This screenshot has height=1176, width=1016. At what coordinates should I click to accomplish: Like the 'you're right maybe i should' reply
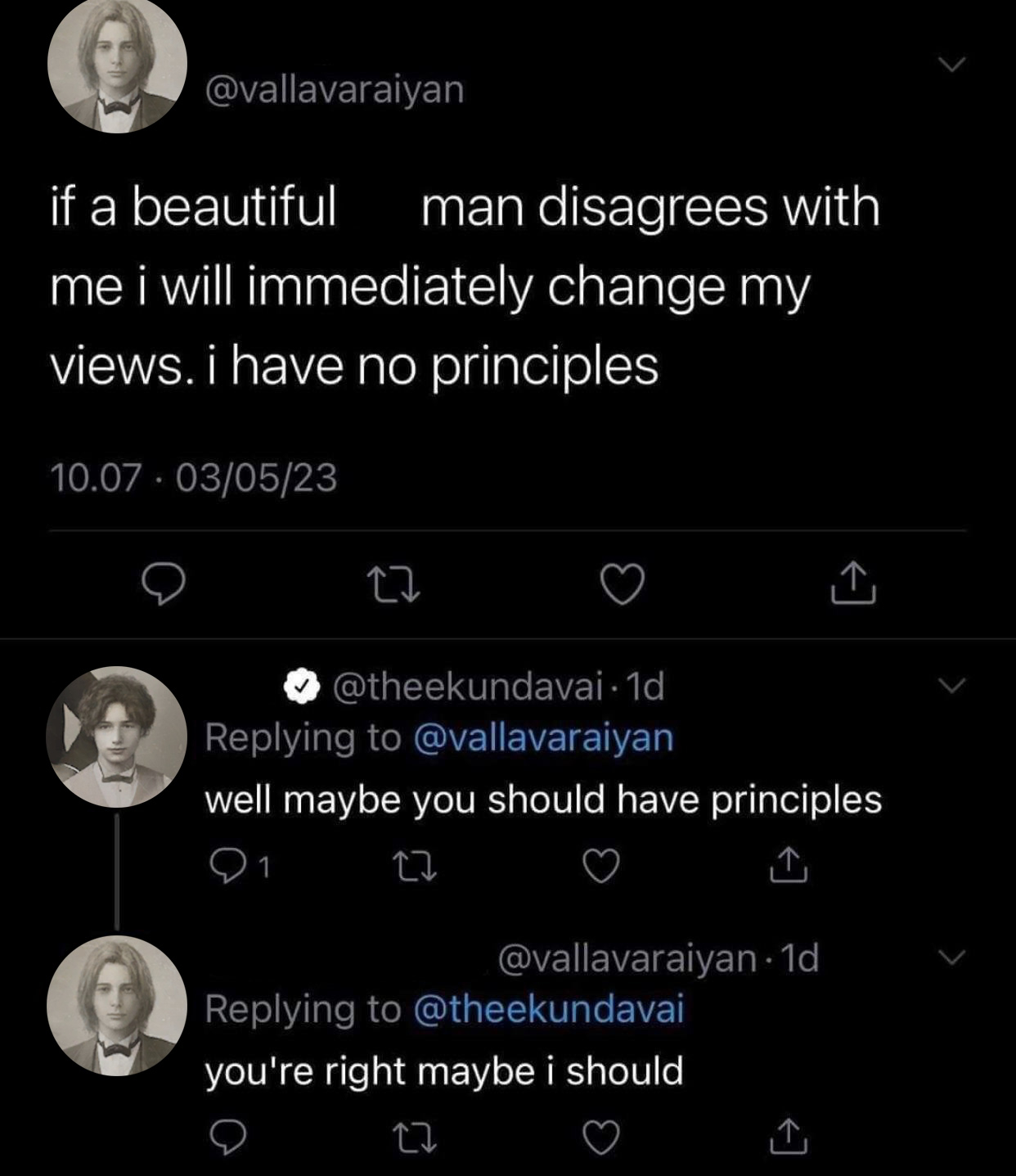click(601, 1137)
